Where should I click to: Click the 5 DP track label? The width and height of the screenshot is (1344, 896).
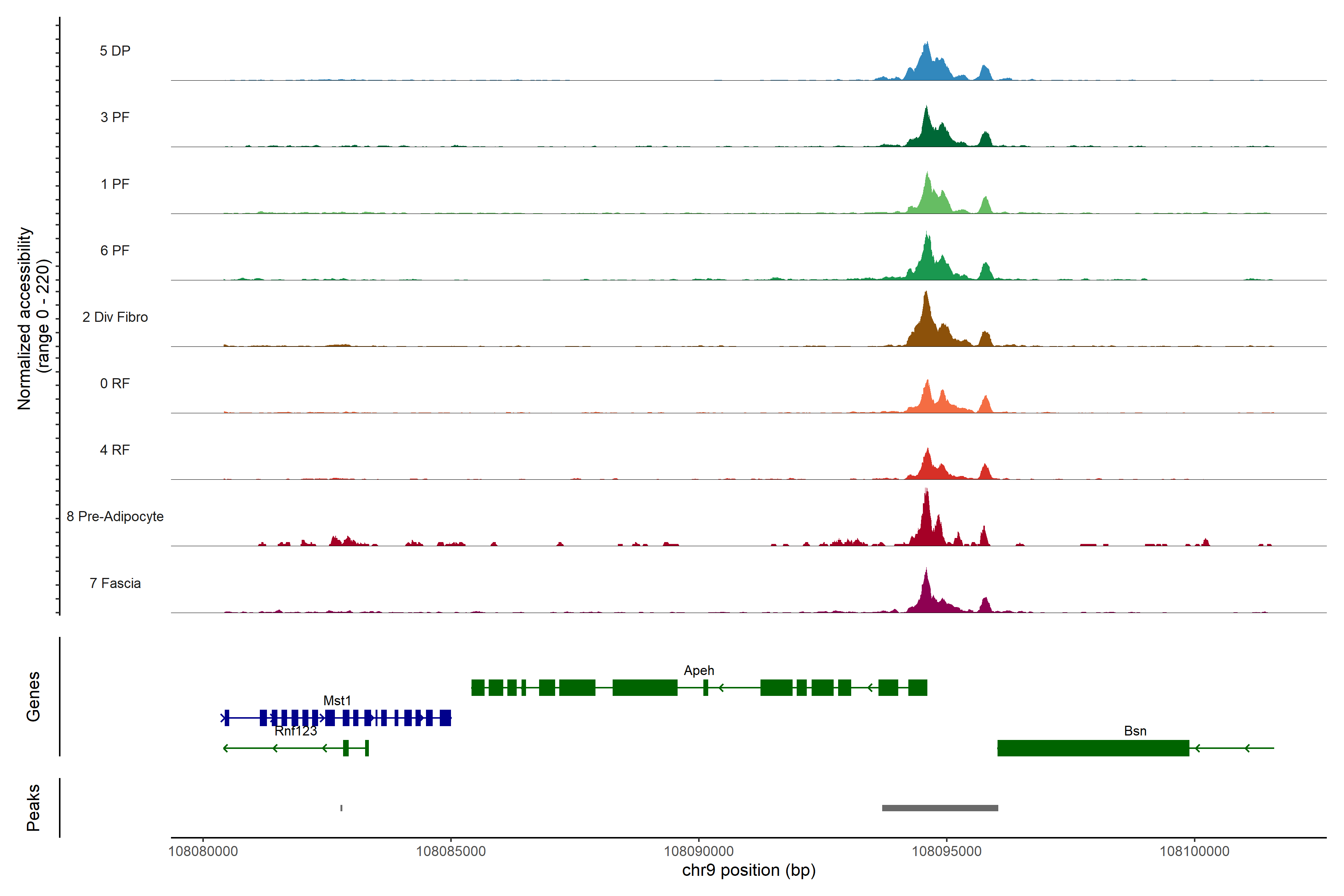(115, 51)
